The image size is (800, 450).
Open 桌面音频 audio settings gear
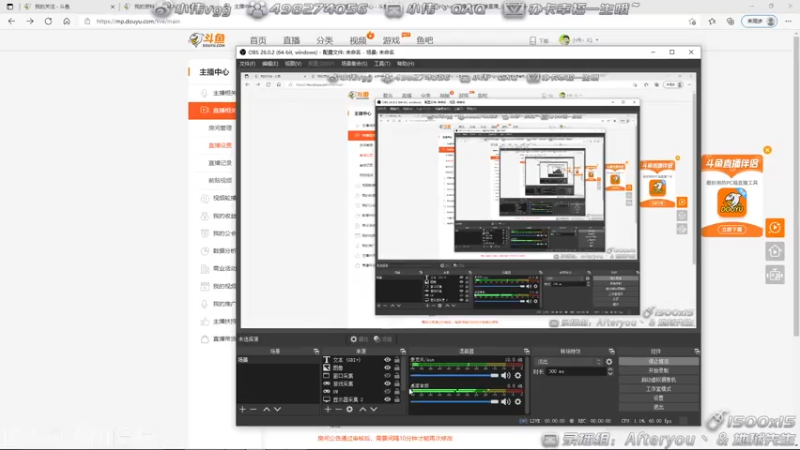click(x=518, y=402)
